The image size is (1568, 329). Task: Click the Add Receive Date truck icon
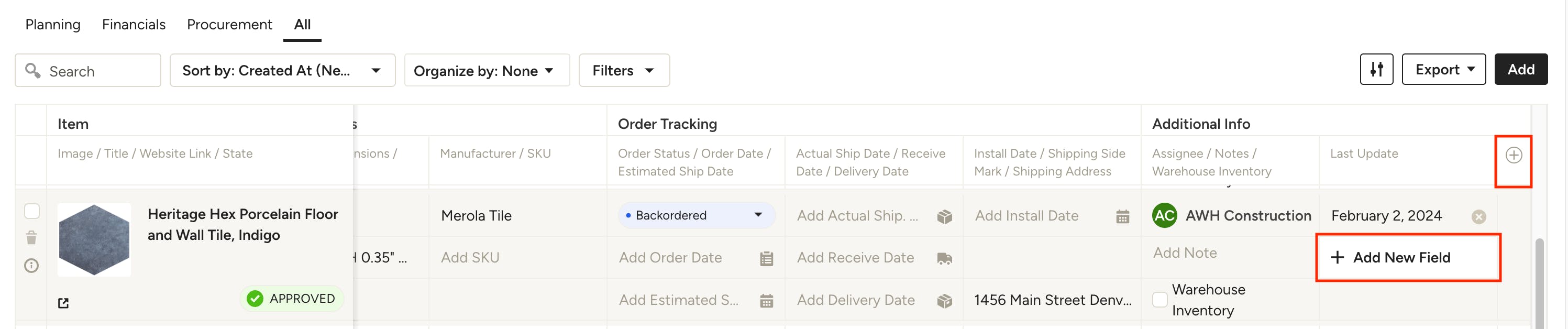click(944, 258)
